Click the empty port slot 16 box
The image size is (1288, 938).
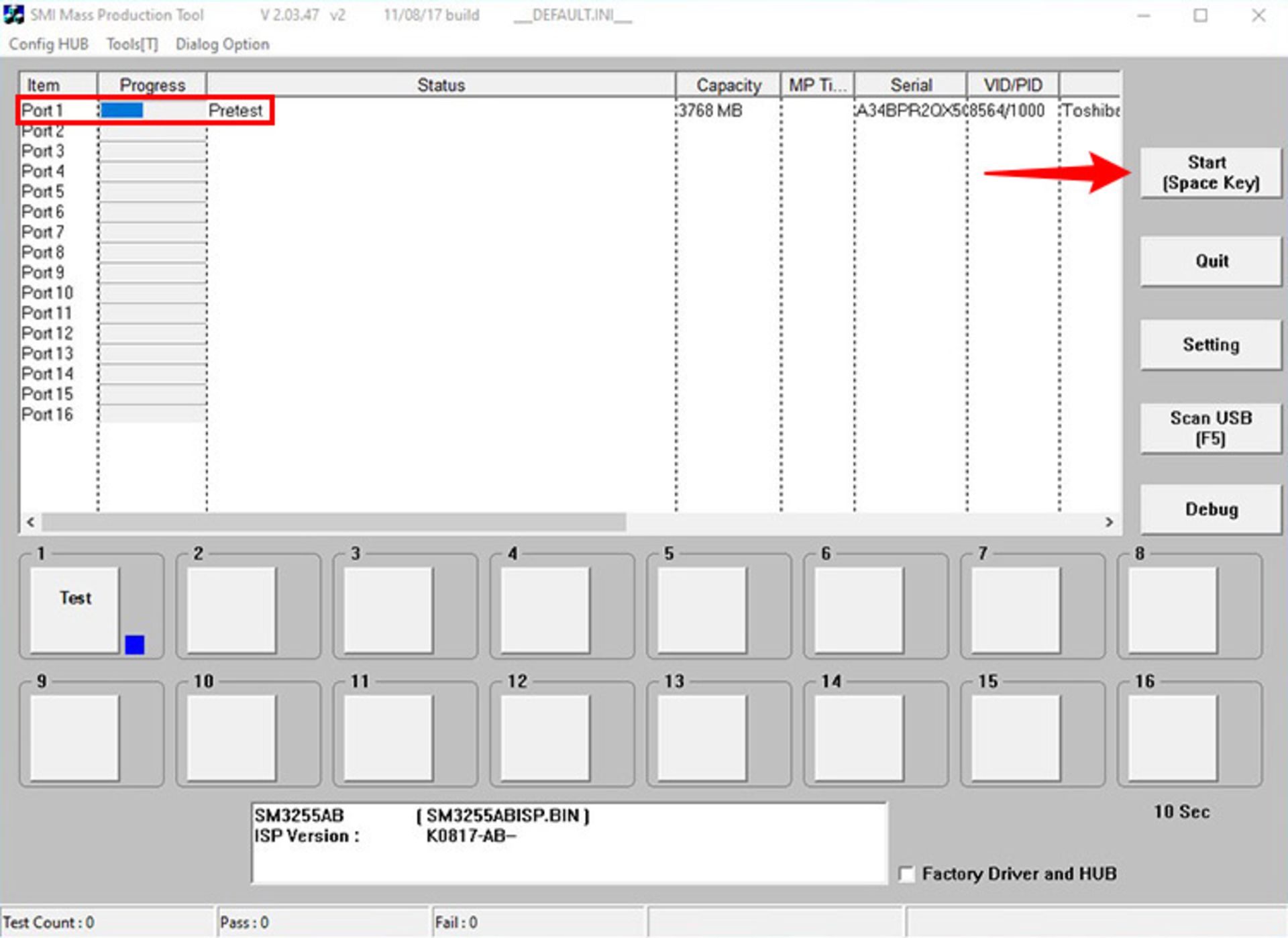pos(1173,737)
